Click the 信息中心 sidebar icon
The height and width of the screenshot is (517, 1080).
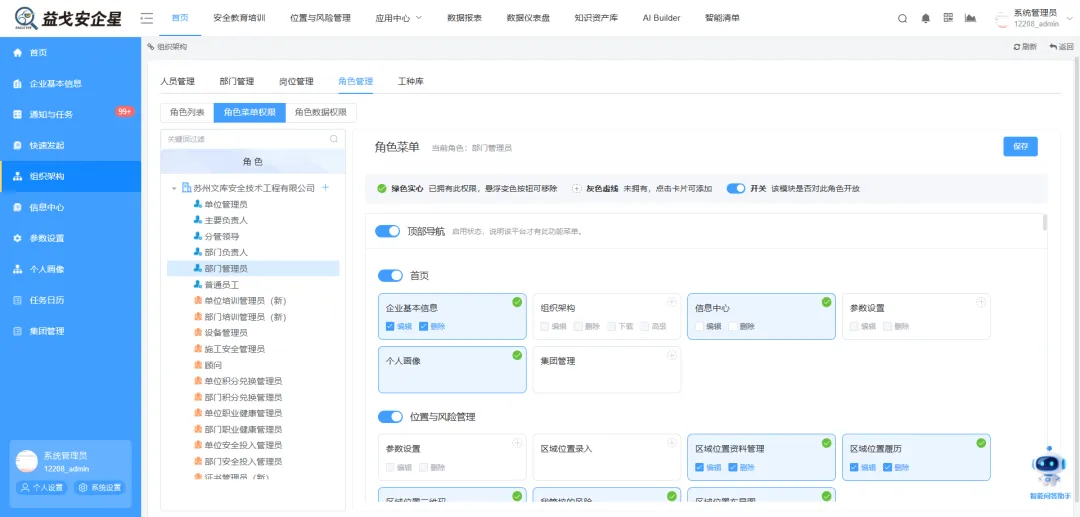[x=18, y=207]
